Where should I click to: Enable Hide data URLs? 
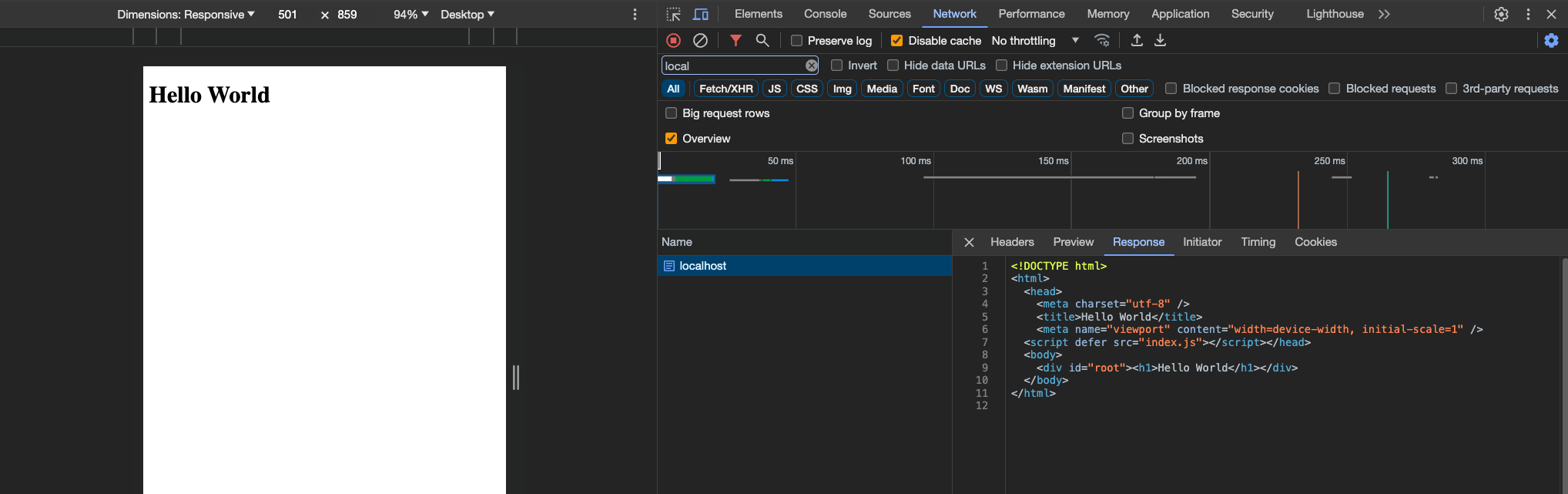(x=893, y=66)
